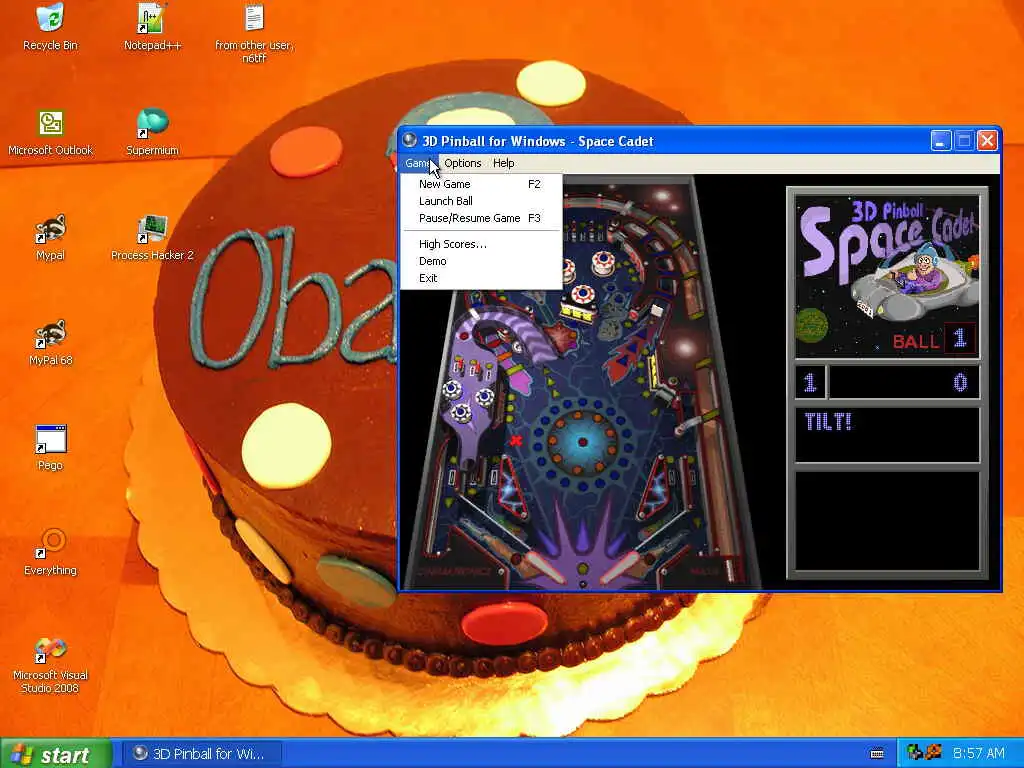Click the blue circular center target on table
This screenshot has height=768, width=1024.
click(582, 442)
